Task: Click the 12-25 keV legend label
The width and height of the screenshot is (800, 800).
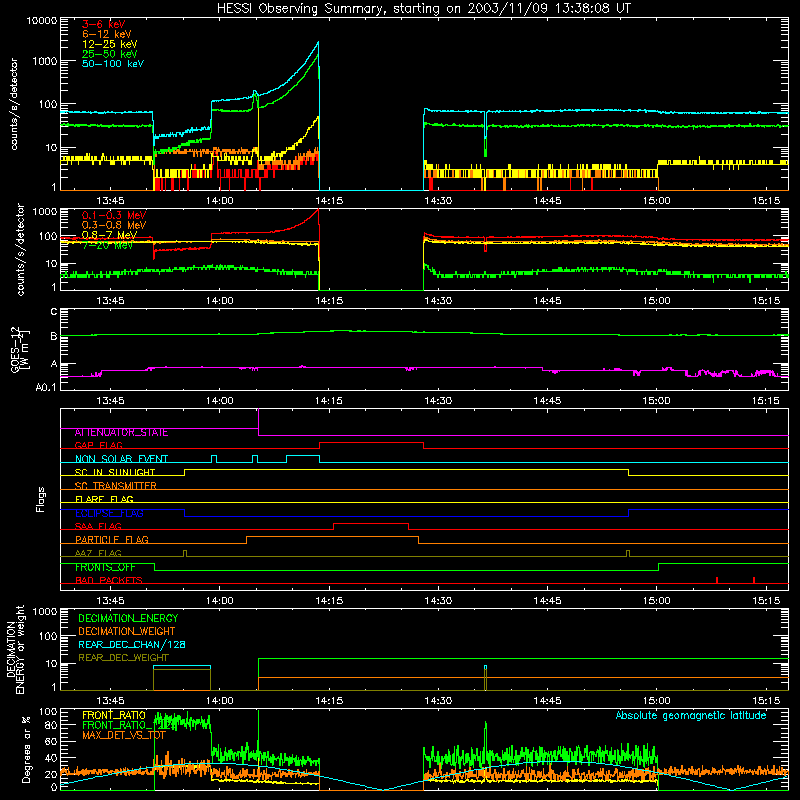Action: (109, 44)
